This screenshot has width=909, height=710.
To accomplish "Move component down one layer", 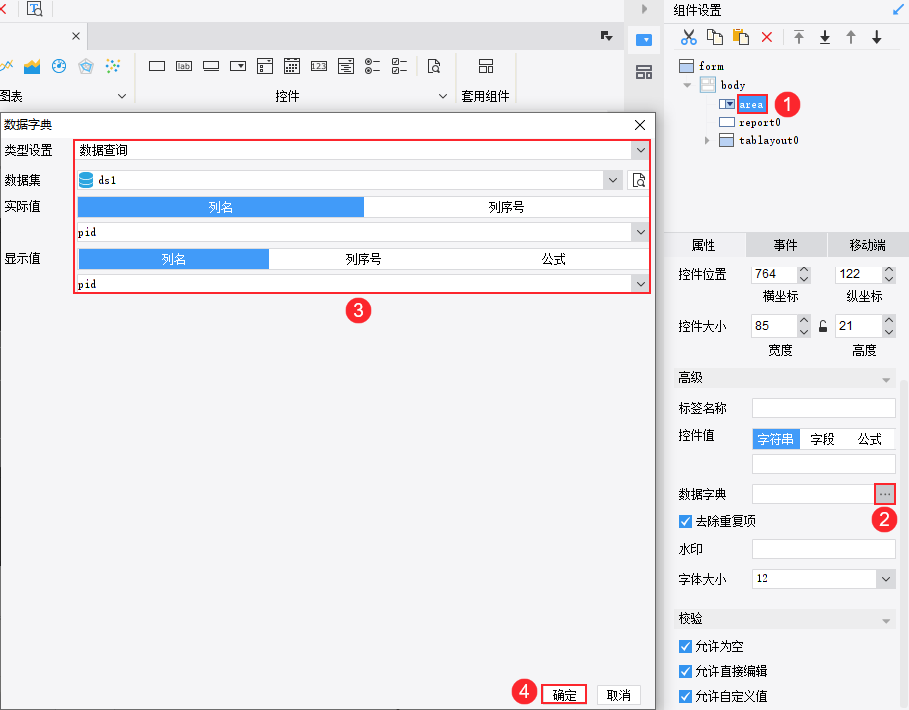I will tap(877, 37).
